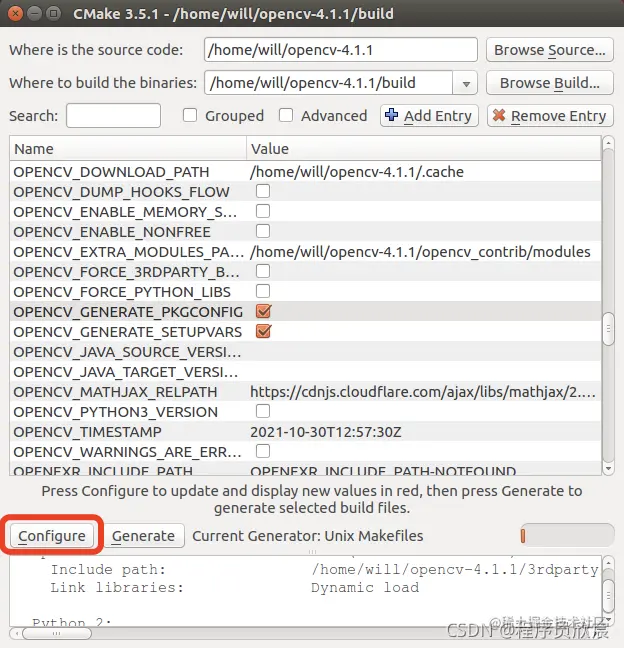Screen dimensions: 624x648
Task: Edit the /home/will/opencv-4.1.1/.cache value
Action: pyautogui.click(x=357, y=172)
